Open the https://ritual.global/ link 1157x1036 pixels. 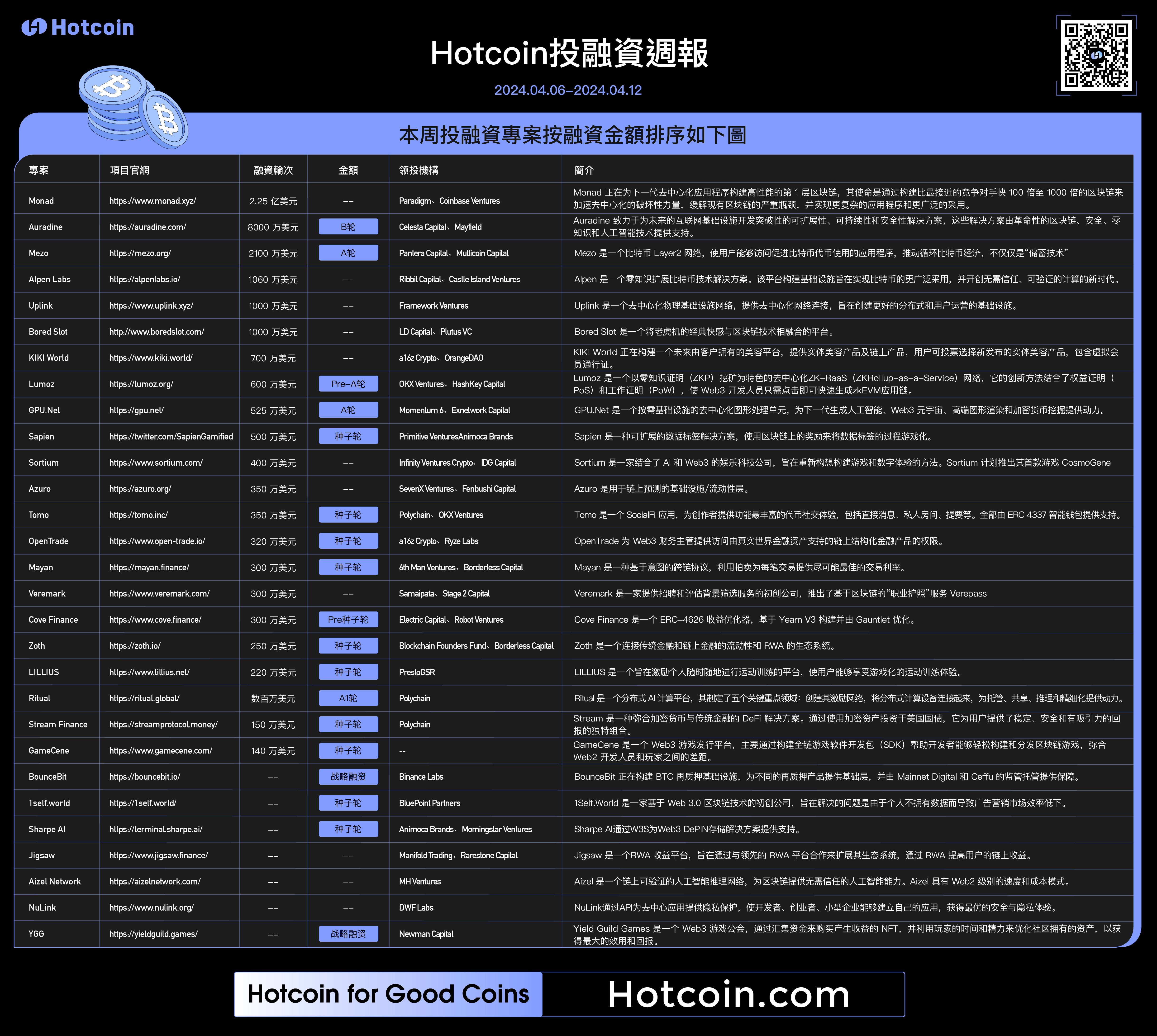[x=145, y=698]
